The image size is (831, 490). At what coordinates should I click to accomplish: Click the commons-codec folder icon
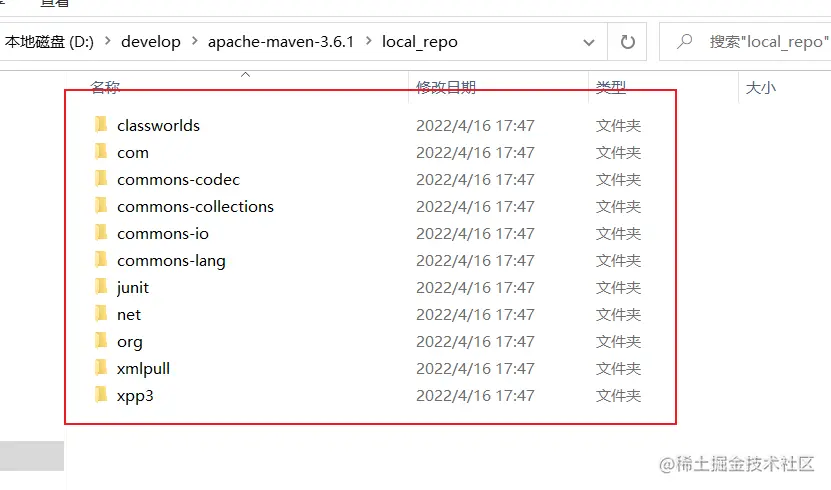101,179
